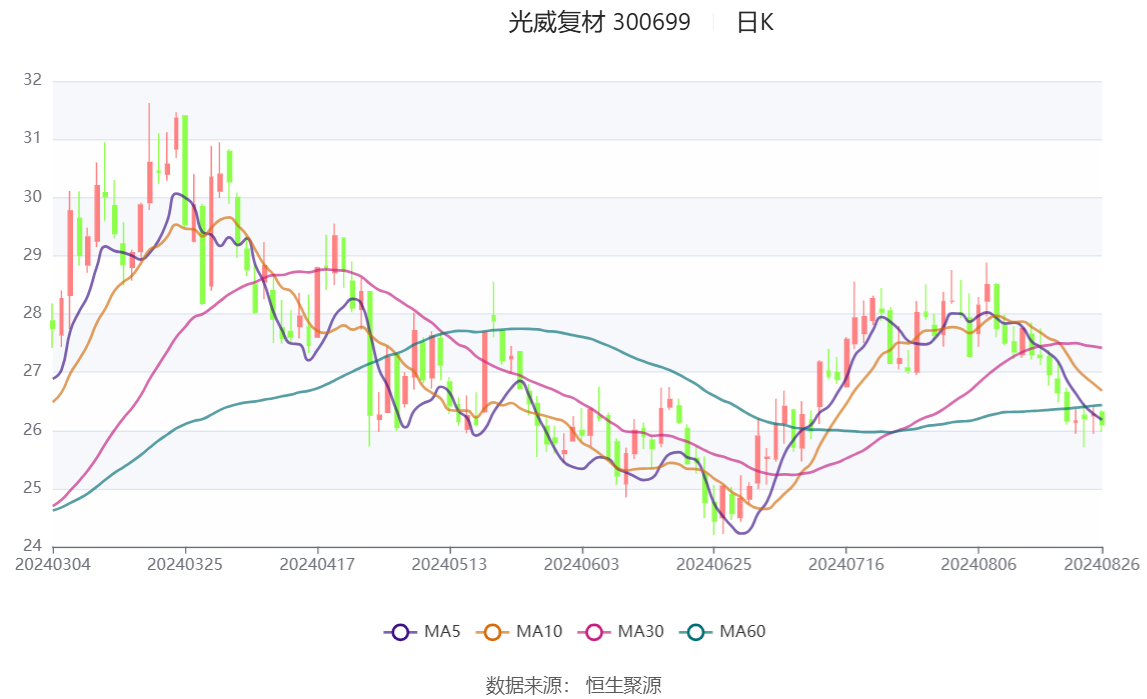Click the y-axis value 28

click(x=33, y=313)
